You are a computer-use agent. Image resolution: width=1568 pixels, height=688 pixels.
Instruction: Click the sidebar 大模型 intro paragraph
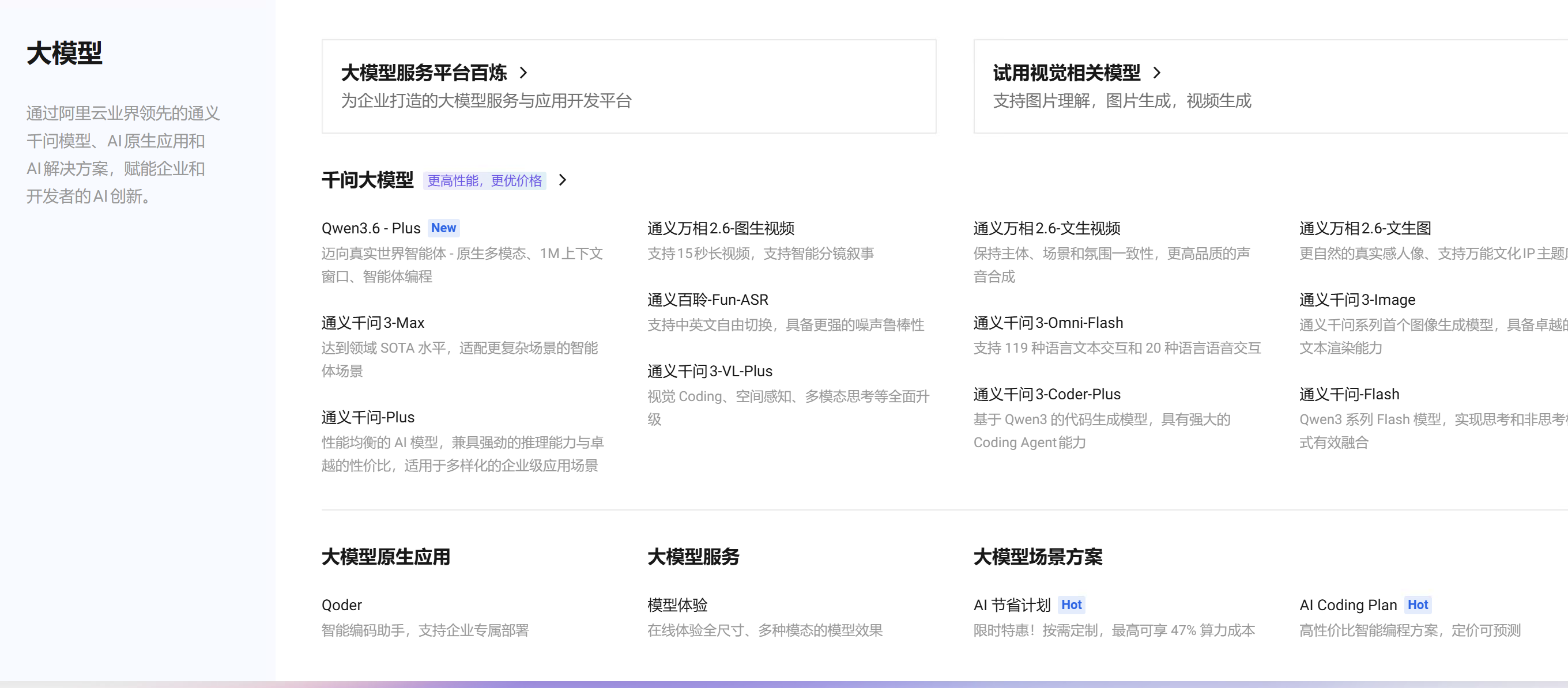123,154
